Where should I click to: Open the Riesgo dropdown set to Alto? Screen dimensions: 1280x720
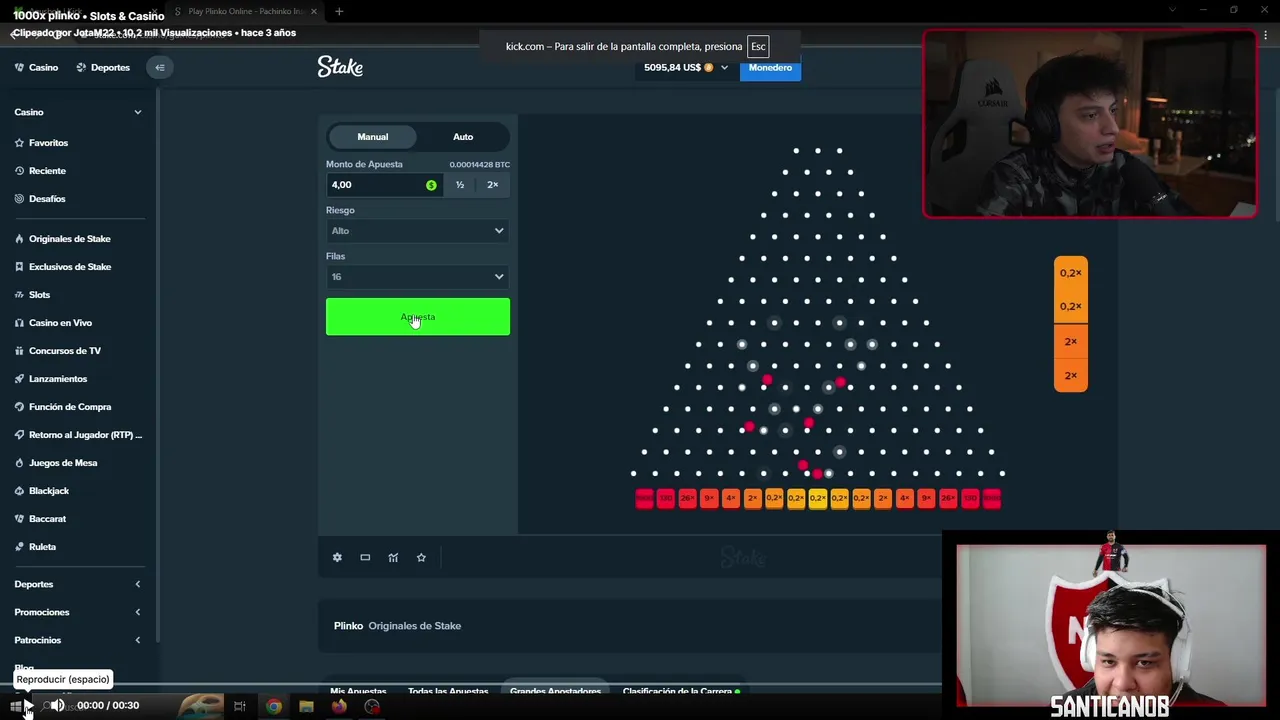[418, 231]
